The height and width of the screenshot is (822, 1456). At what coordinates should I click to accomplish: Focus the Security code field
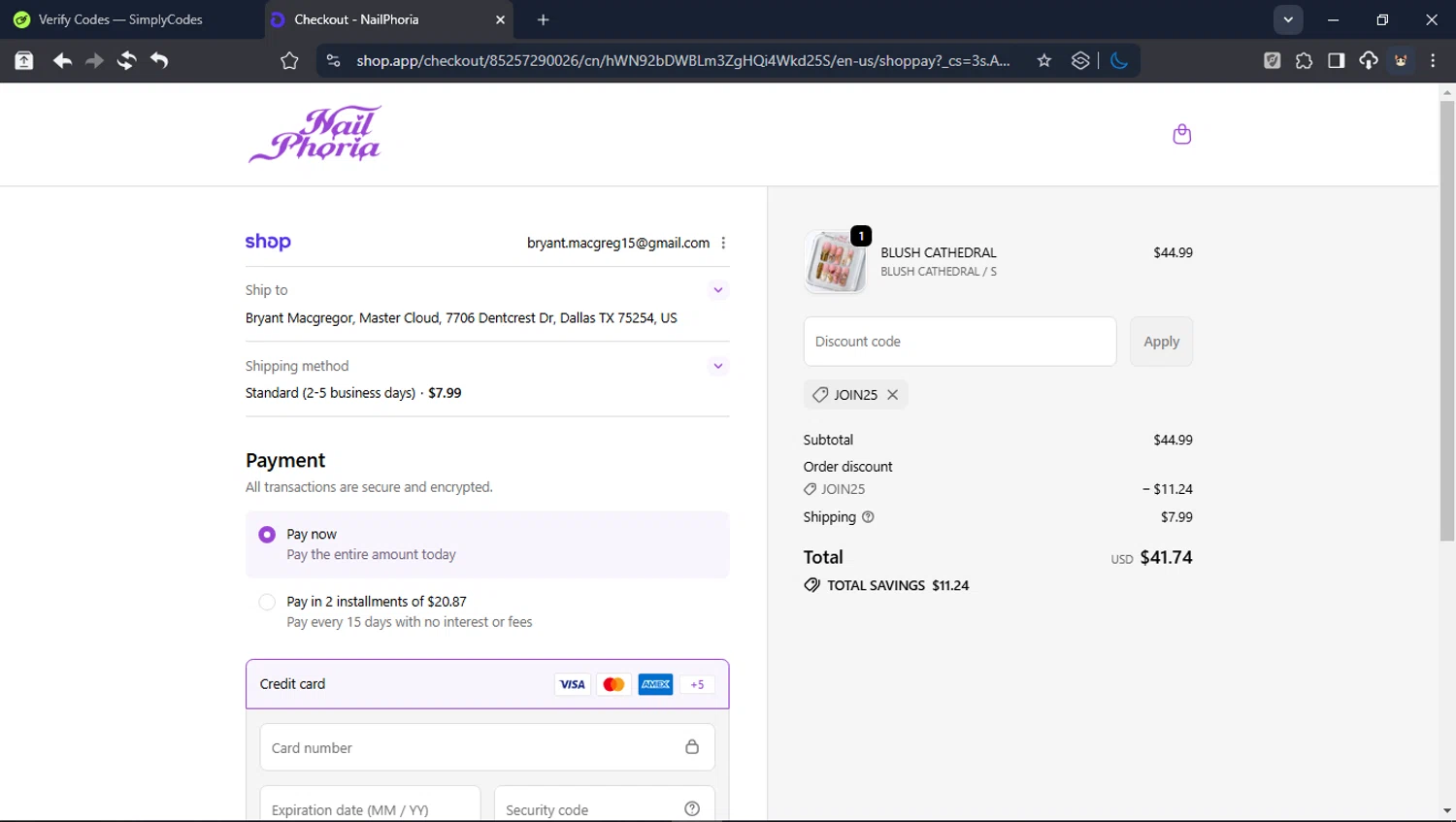point(605,806)
